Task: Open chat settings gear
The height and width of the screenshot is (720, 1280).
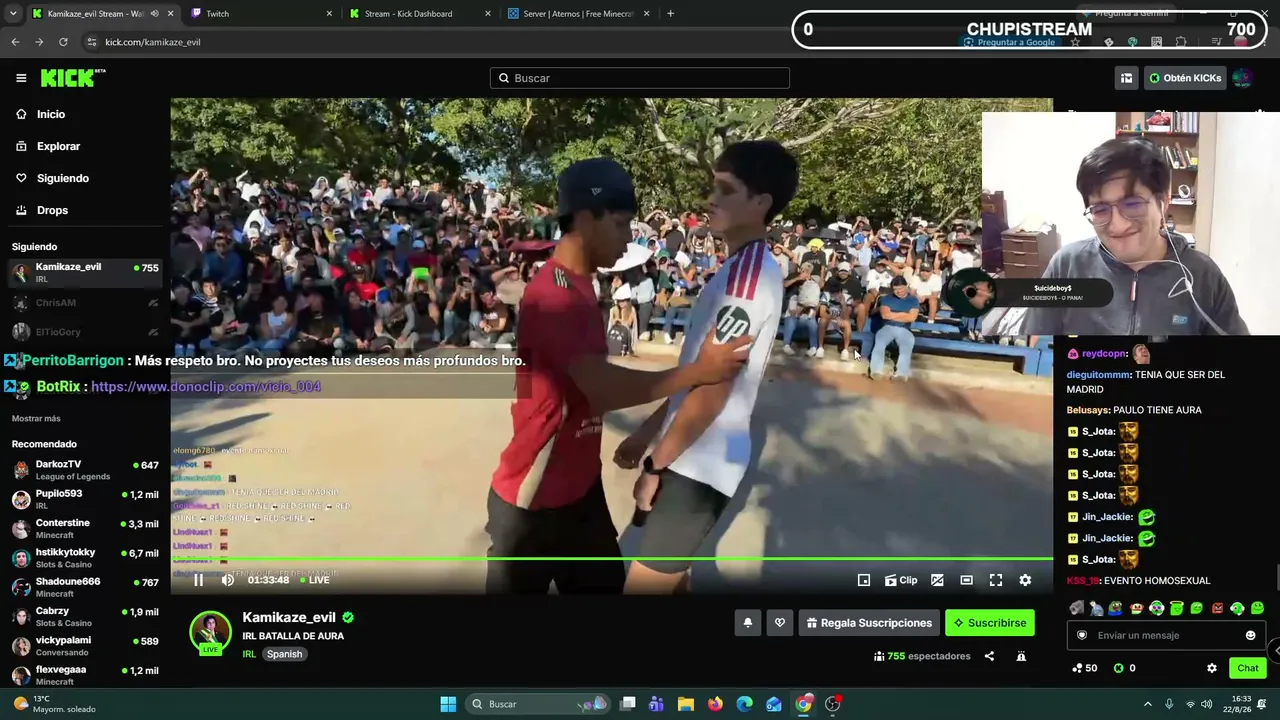Action: coord(1212,668)
